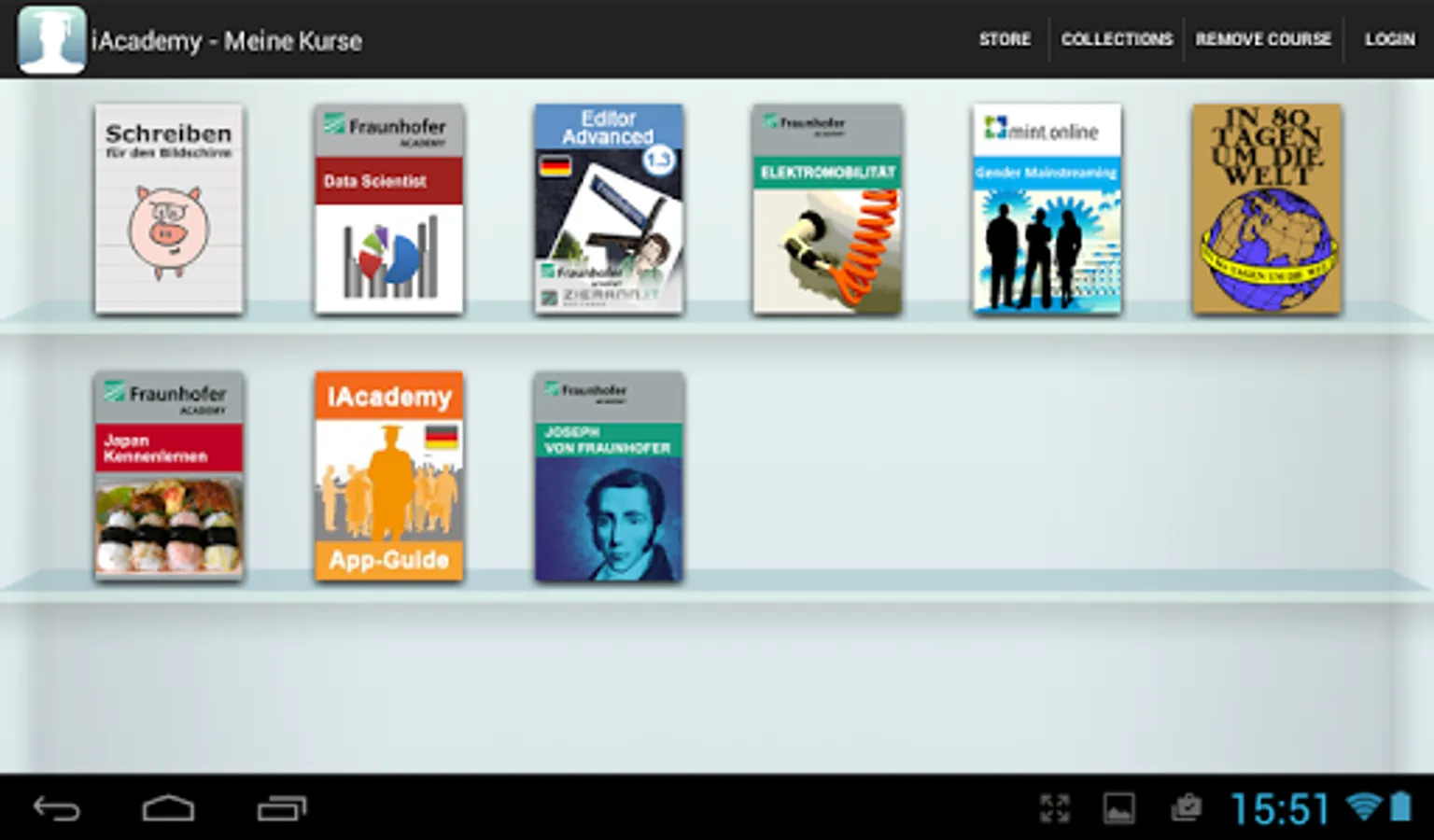Open the Fraunhofer Data Scientist course
Viewport: 1434px width, 840px height.
388,208
